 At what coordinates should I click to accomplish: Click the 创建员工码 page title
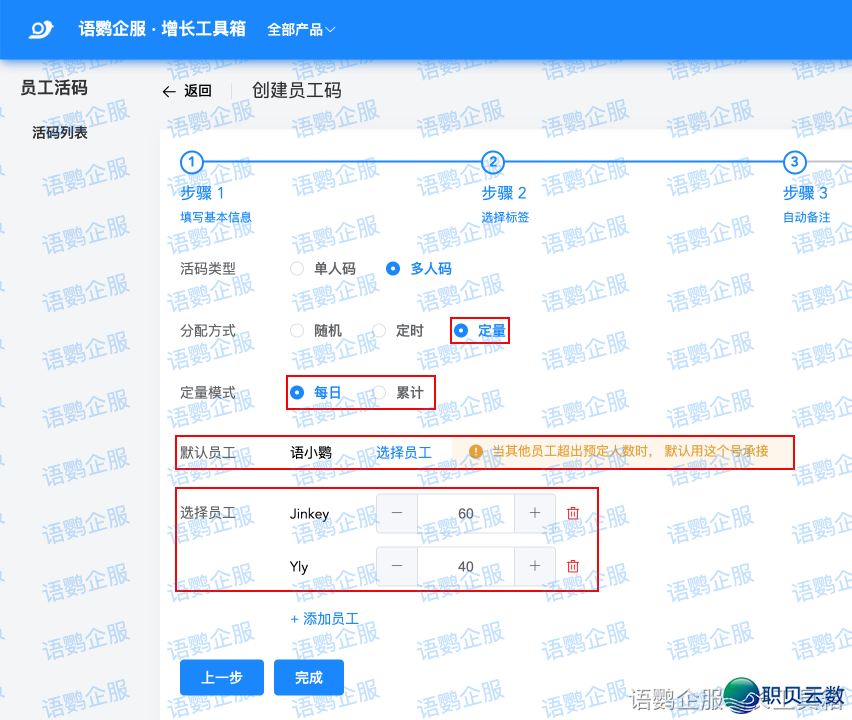click(297, 90)
